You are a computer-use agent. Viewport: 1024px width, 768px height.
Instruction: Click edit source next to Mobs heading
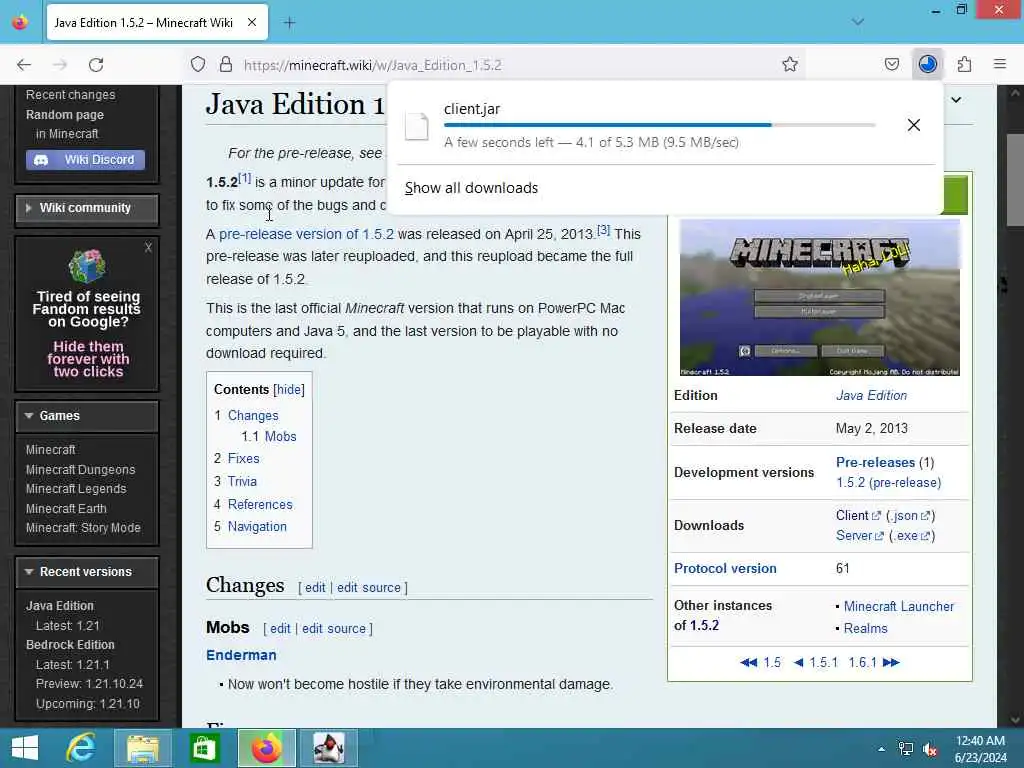click(x=334, y=628)
